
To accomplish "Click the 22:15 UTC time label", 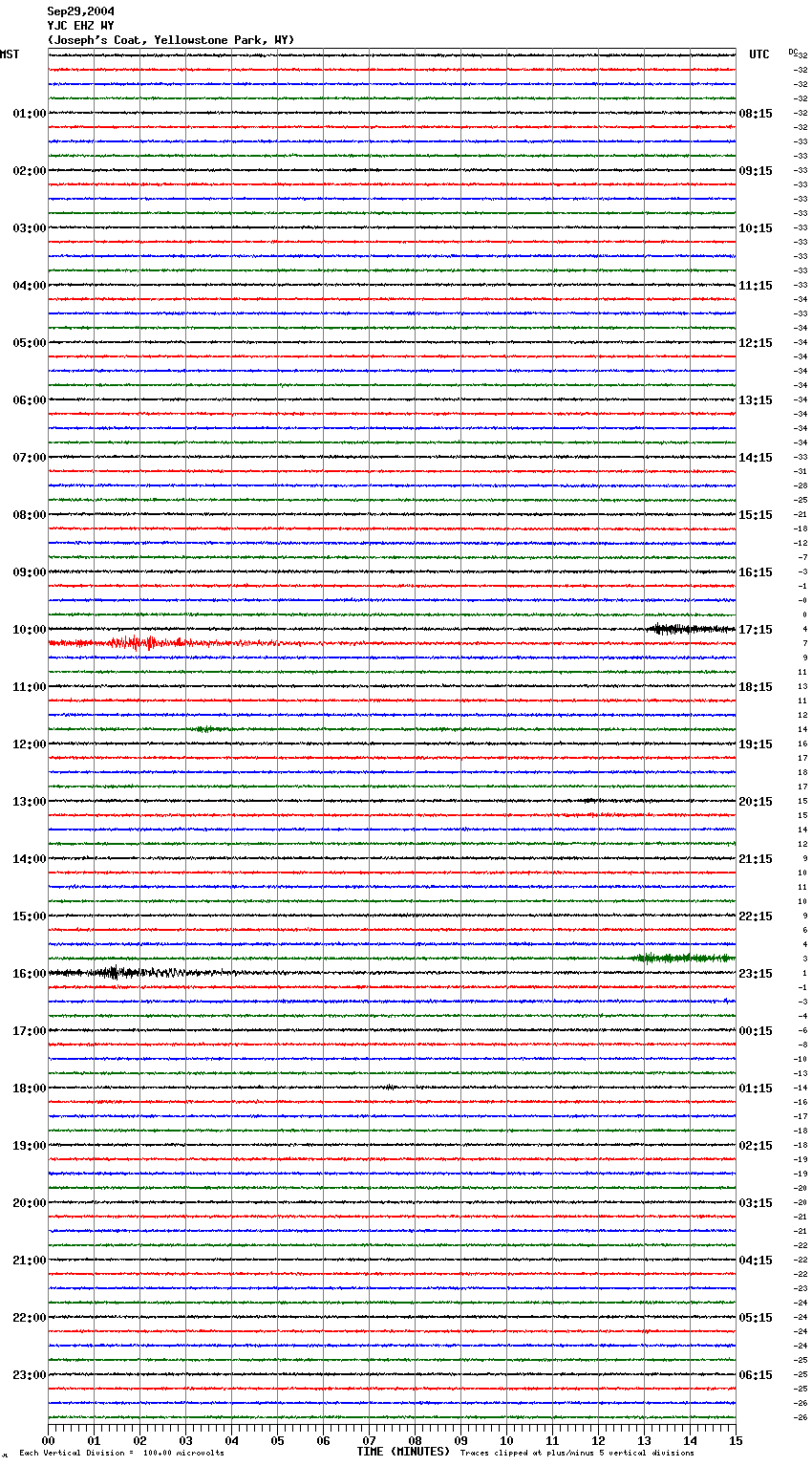I will coord(756,916).
